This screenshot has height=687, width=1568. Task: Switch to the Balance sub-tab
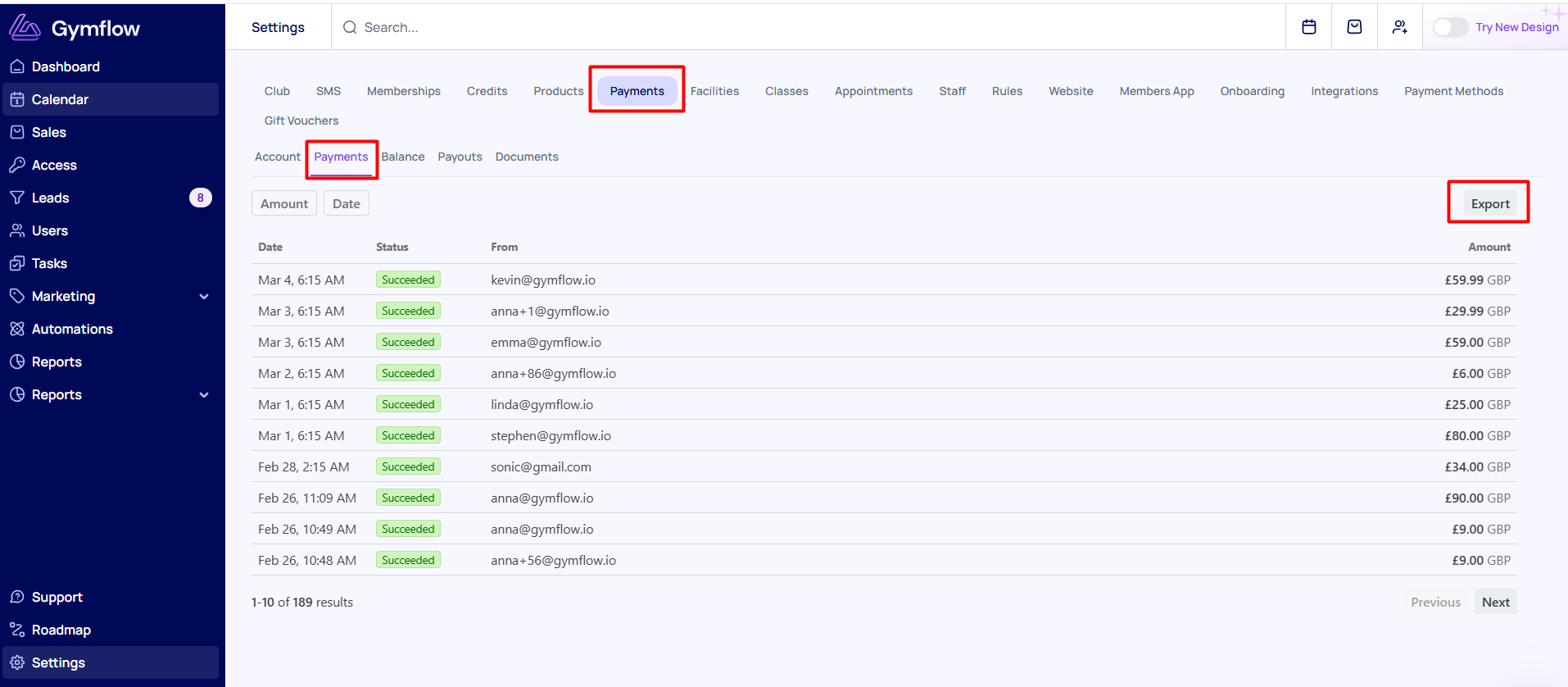[x=403, y=157]
